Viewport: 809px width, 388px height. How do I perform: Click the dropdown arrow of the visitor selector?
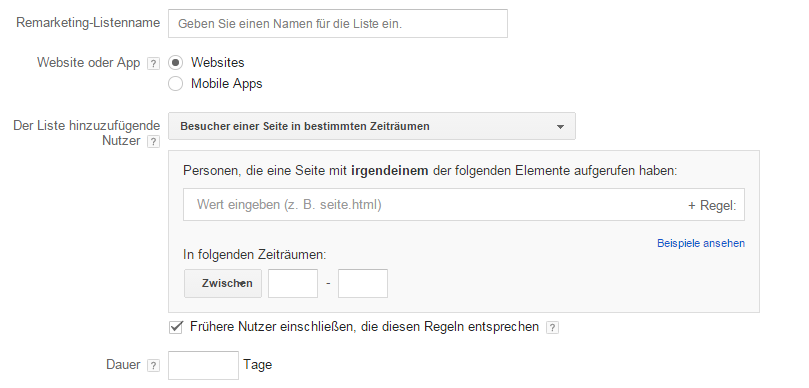point(560,127)
